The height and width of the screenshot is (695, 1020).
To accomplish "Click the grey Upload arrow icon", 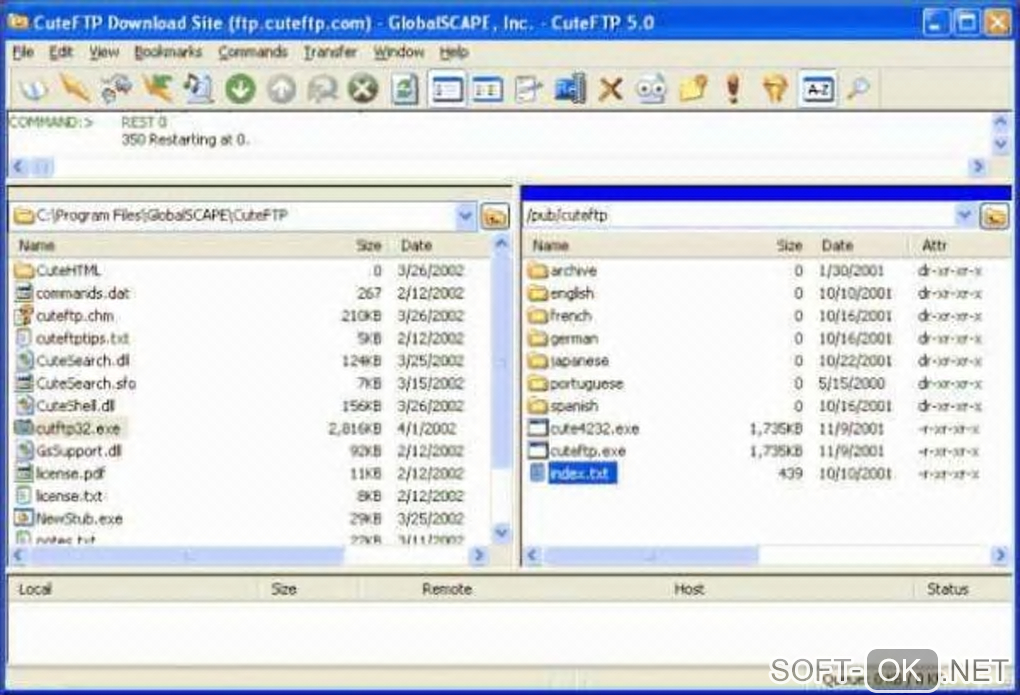I will [281, 89].
